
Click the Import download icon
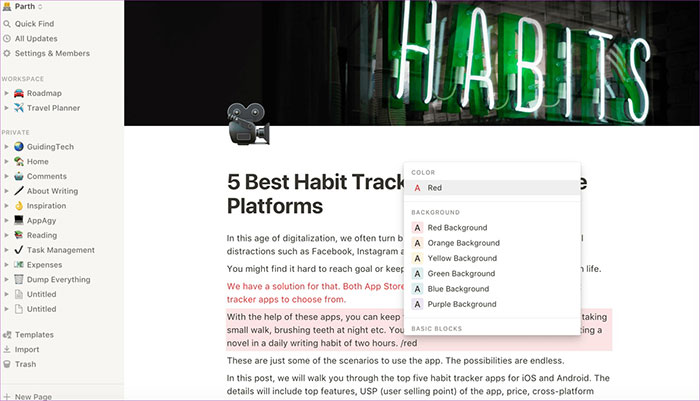[7, 349]
